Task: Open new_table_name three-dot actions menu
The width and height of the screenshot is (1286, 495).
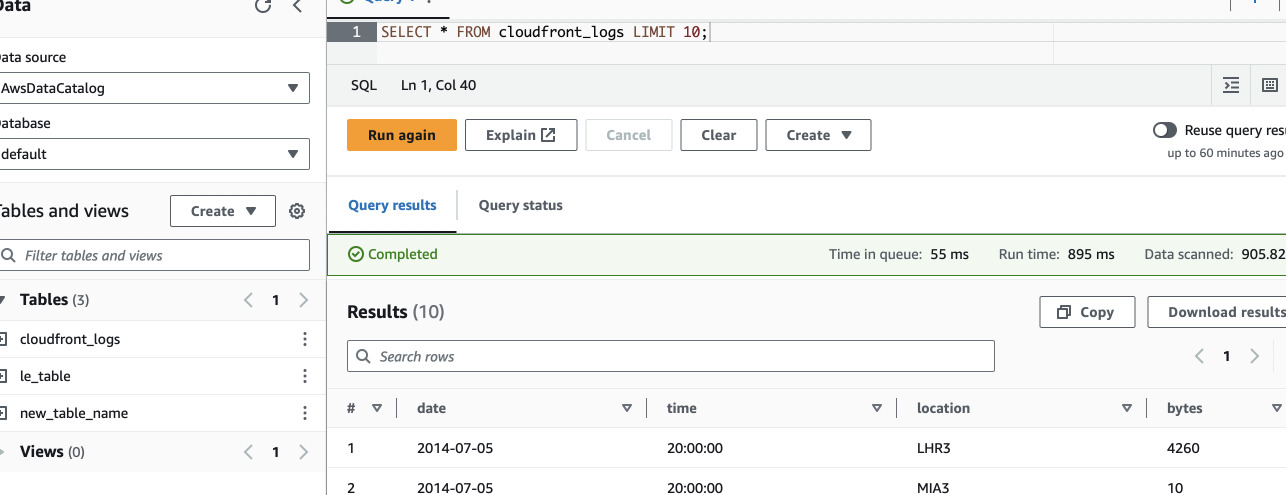Action: (305, 413)
